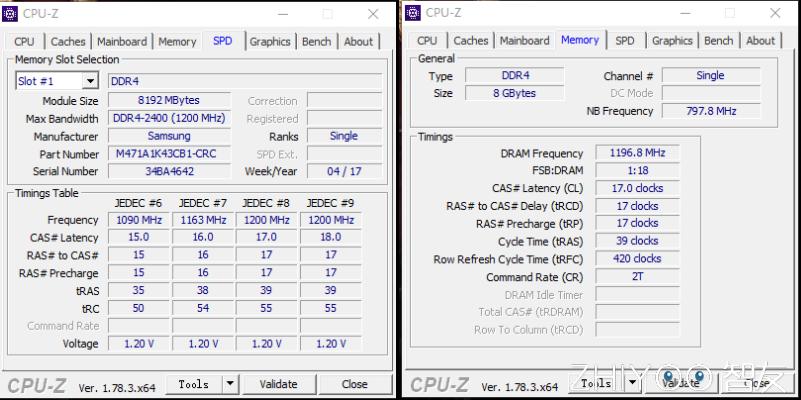801x400 pixels.
Task: Click Size value 8 GBytes
Action: pyautogui.click(x=515, y=93)
